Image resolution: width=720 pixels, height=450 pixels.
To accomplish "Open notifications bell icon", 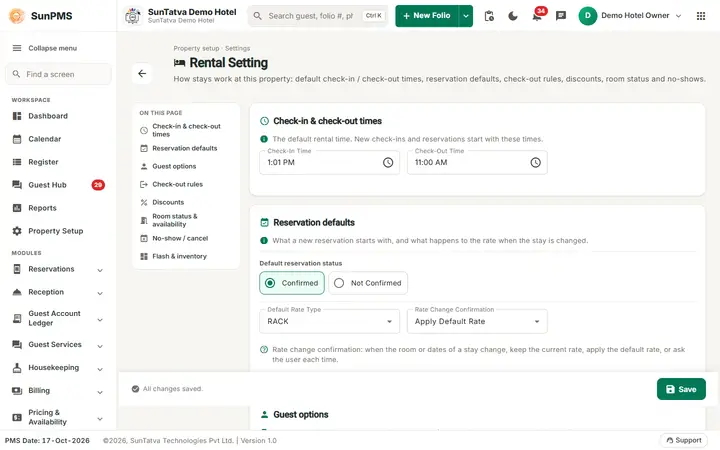I will (537, 16).
